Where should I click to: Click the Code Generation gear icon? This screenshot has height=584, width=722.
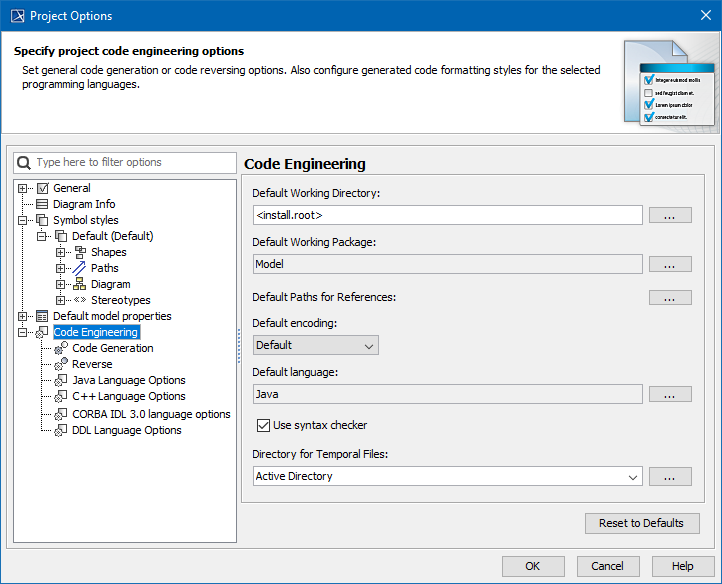pos(61,348)
